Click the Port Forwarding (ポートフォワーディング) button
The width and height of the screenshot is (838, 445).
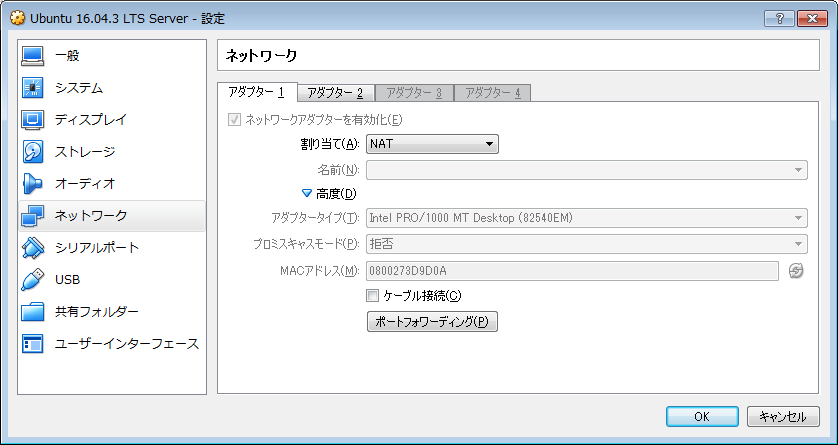(432, 322)
